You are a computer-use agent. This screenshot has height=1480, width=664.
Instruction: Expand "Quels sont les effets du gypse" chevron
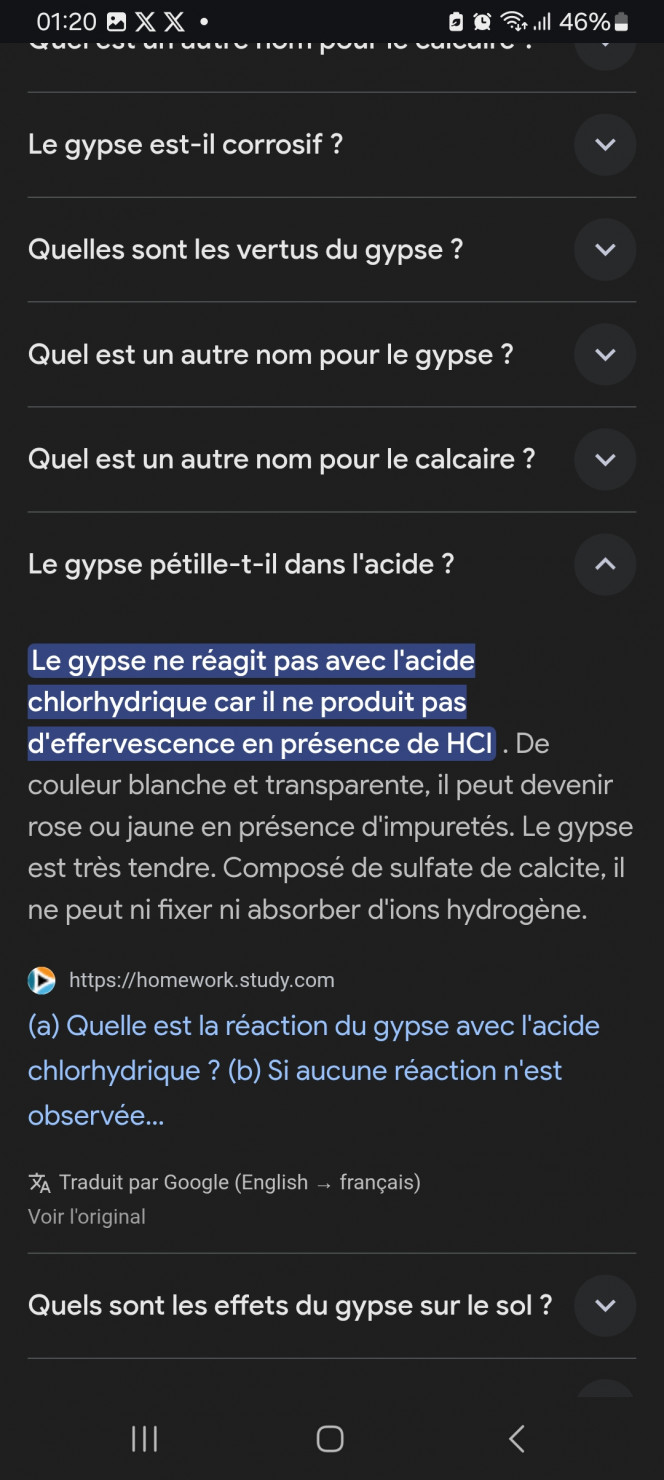pos(605,1306)
